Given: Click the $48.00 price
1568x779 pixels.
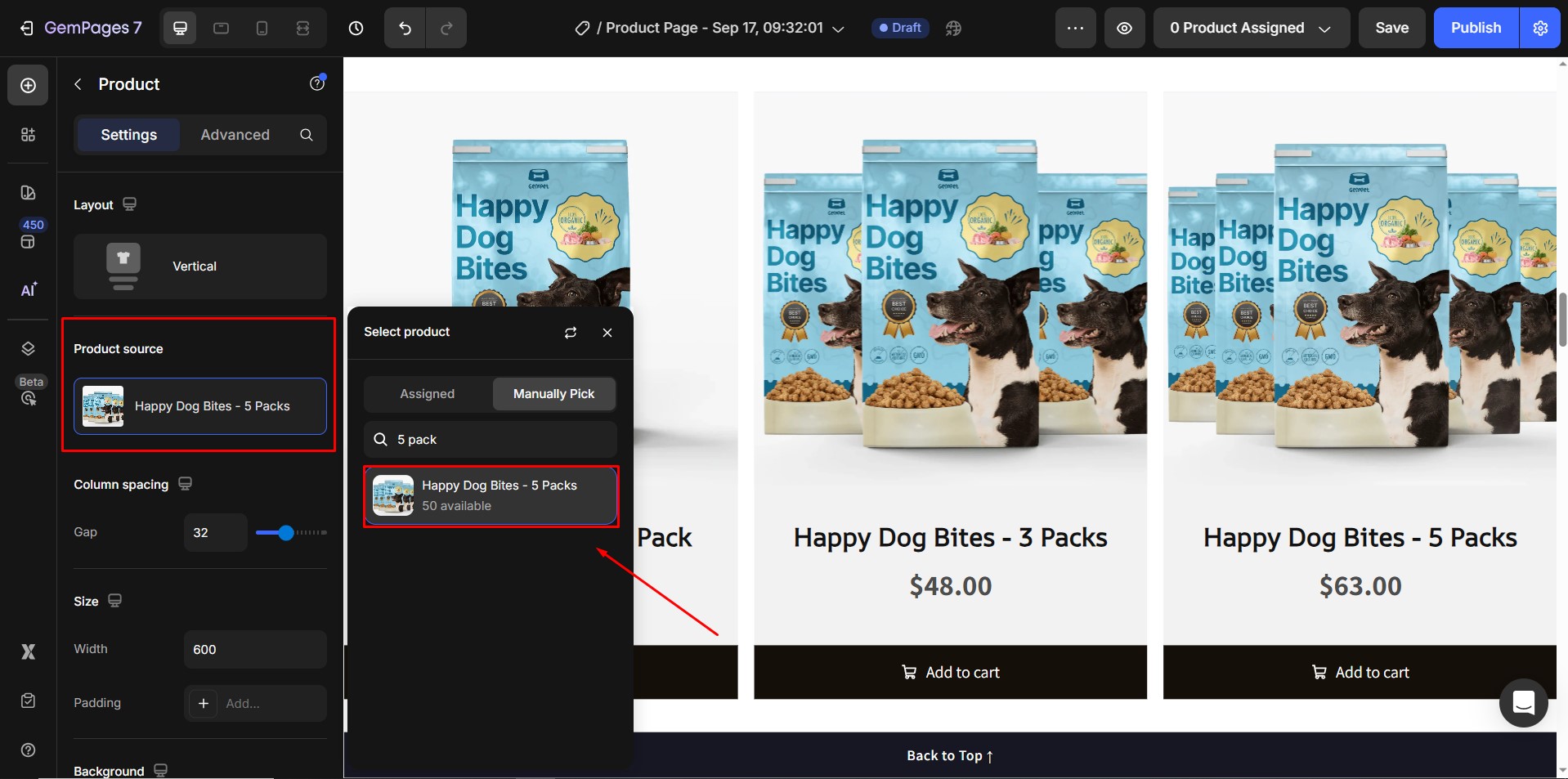Looking at the screenshot, I should coord(950,586).
